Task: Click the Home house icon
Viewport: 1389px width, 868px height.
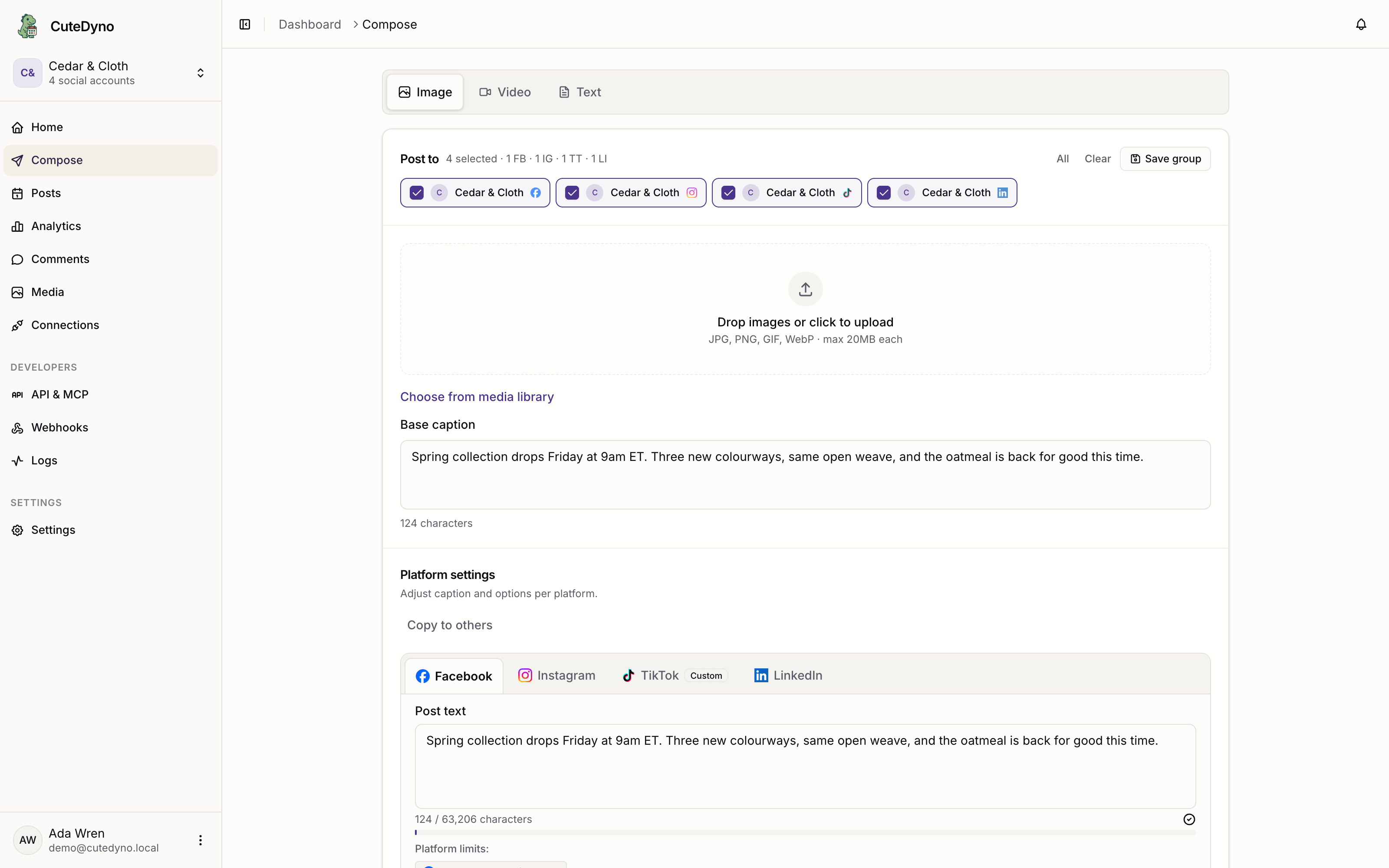Action: (18, 128)
